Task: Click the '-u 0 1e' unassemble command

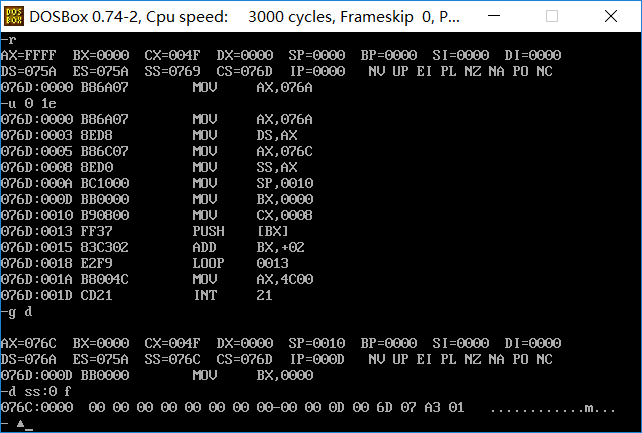Action: (29, 103)
